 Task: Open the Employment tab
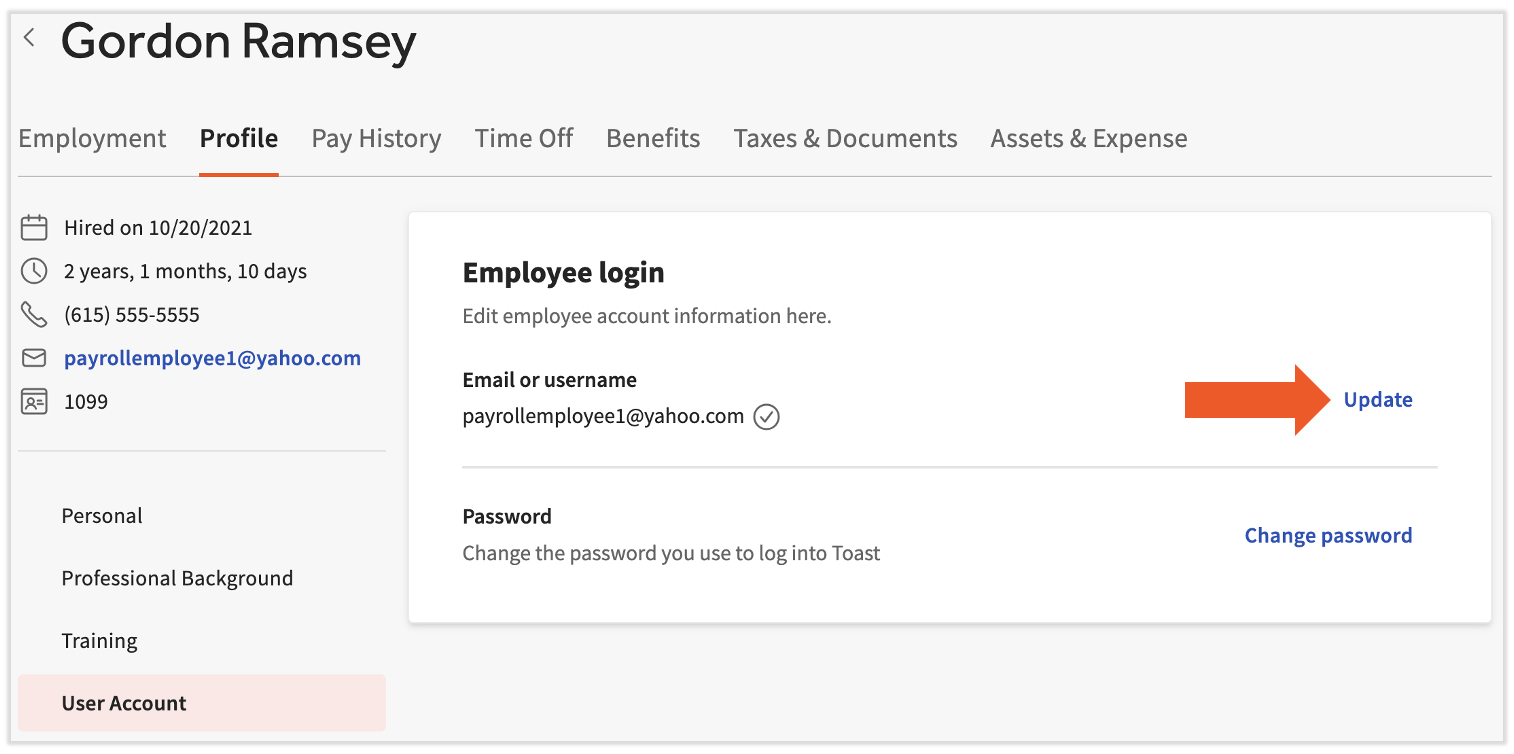click(92, 138)
